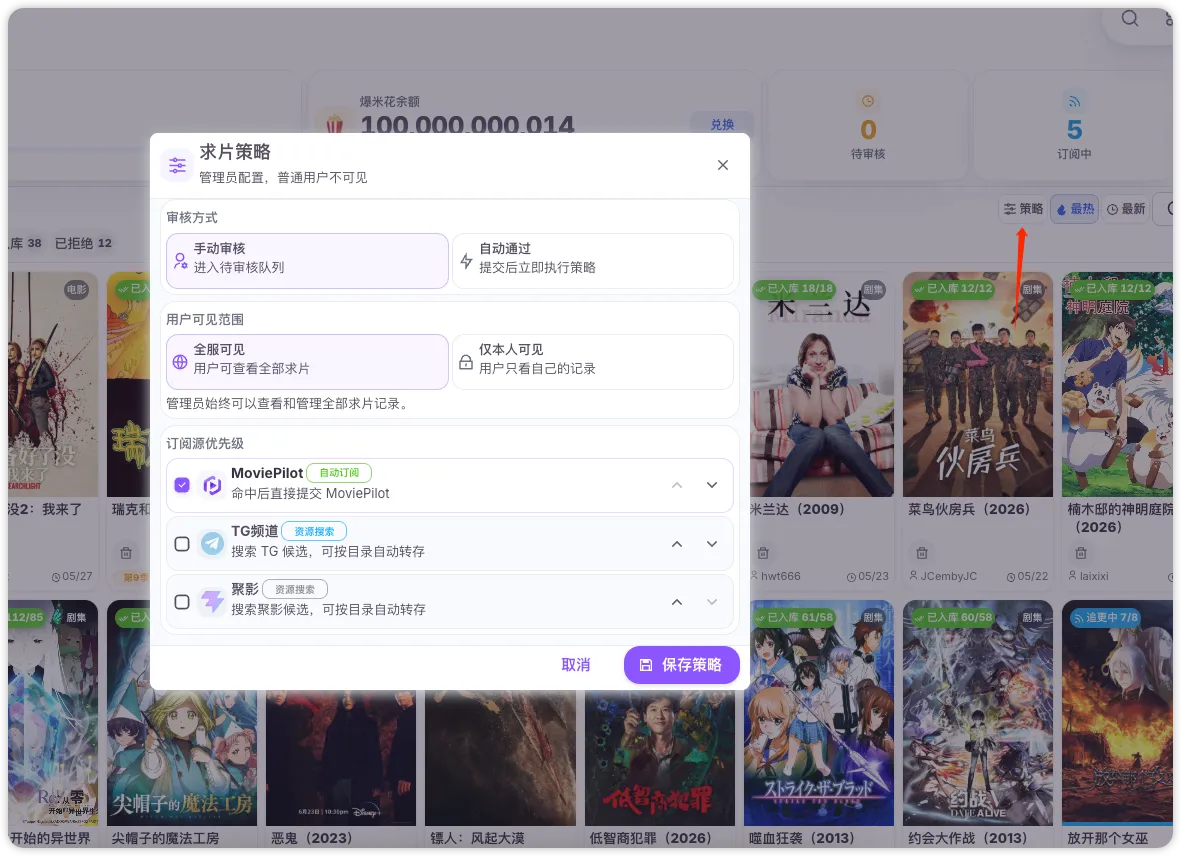
Task: Open 镖人：风起大漠 poster
Action: pyautogui.click(x=500, y=757)
